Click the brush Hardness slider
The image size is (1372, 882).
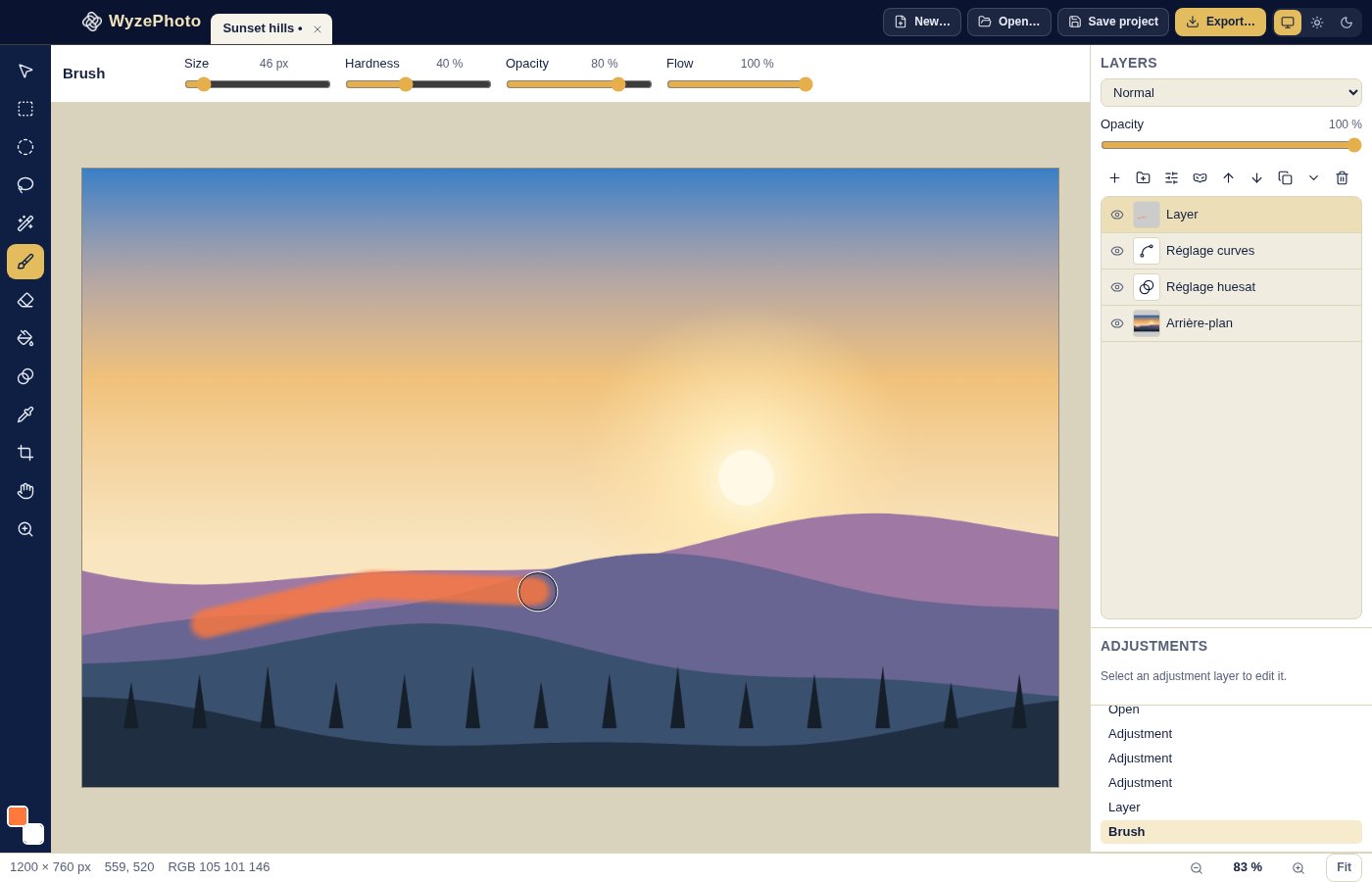(418, 84)
